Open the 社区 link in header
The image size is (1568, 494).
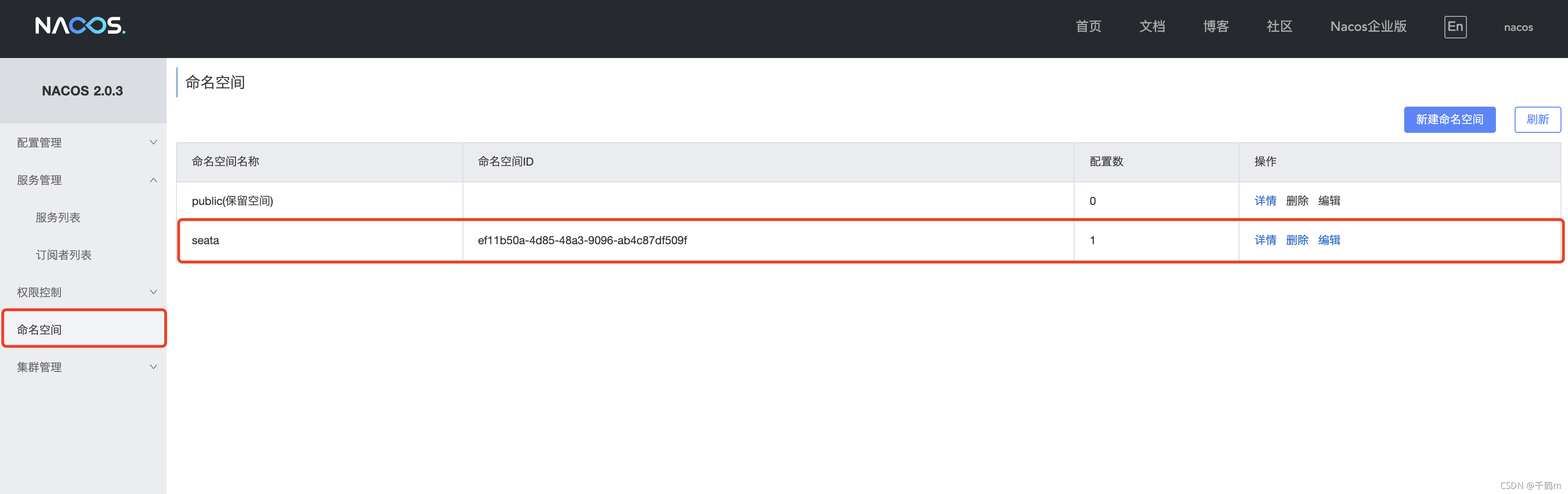(1280, 27)
